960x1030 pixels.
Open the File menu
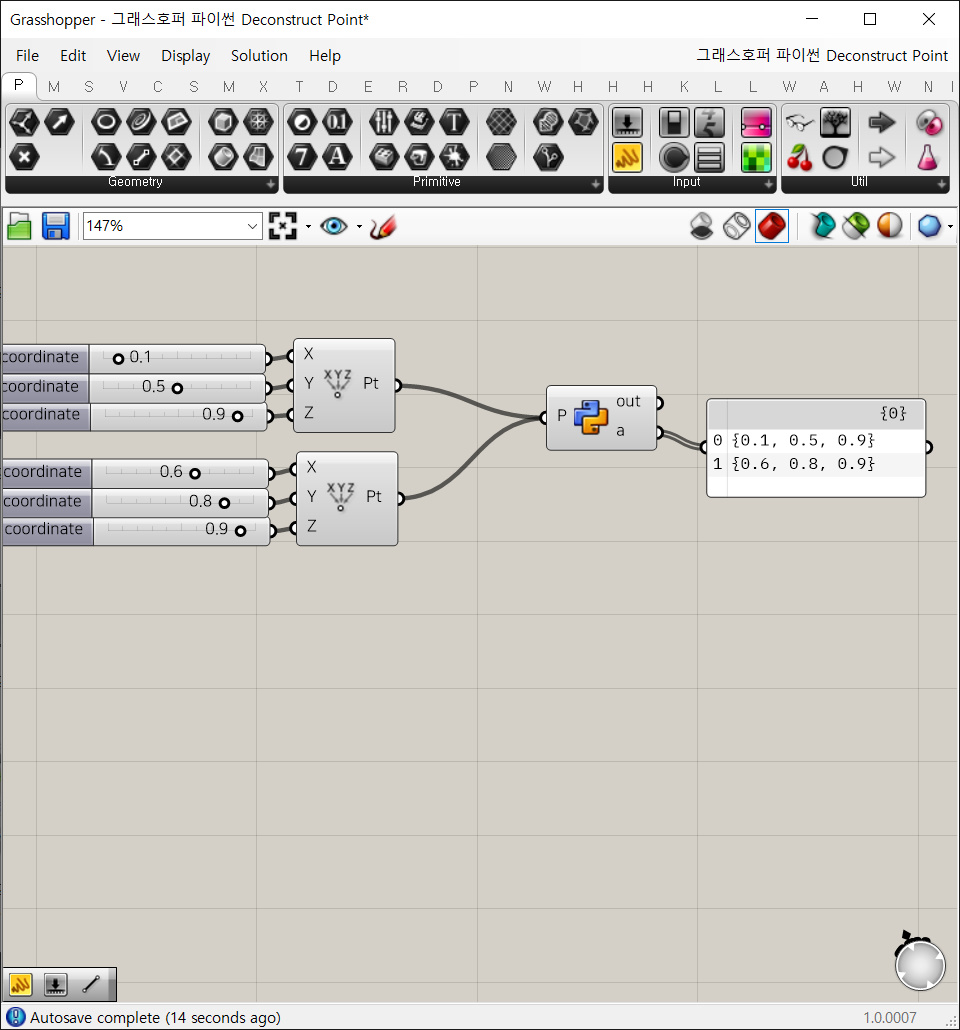28,56
